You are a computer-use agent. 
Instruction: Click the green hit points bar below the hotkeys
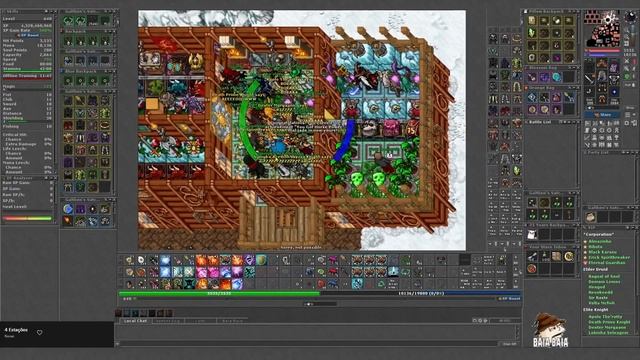pyautogui.click(x=219, y=293)
